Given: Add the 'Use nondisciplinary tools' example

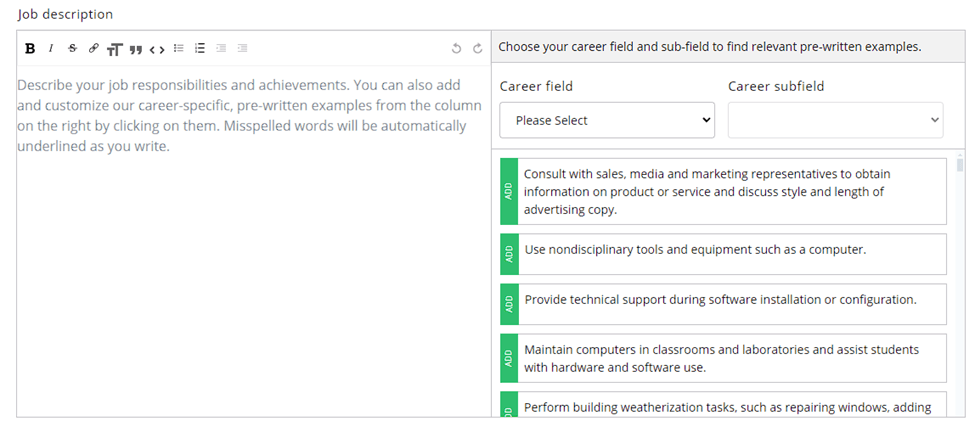Looking at the screenshot, I should tap(509, 254).
